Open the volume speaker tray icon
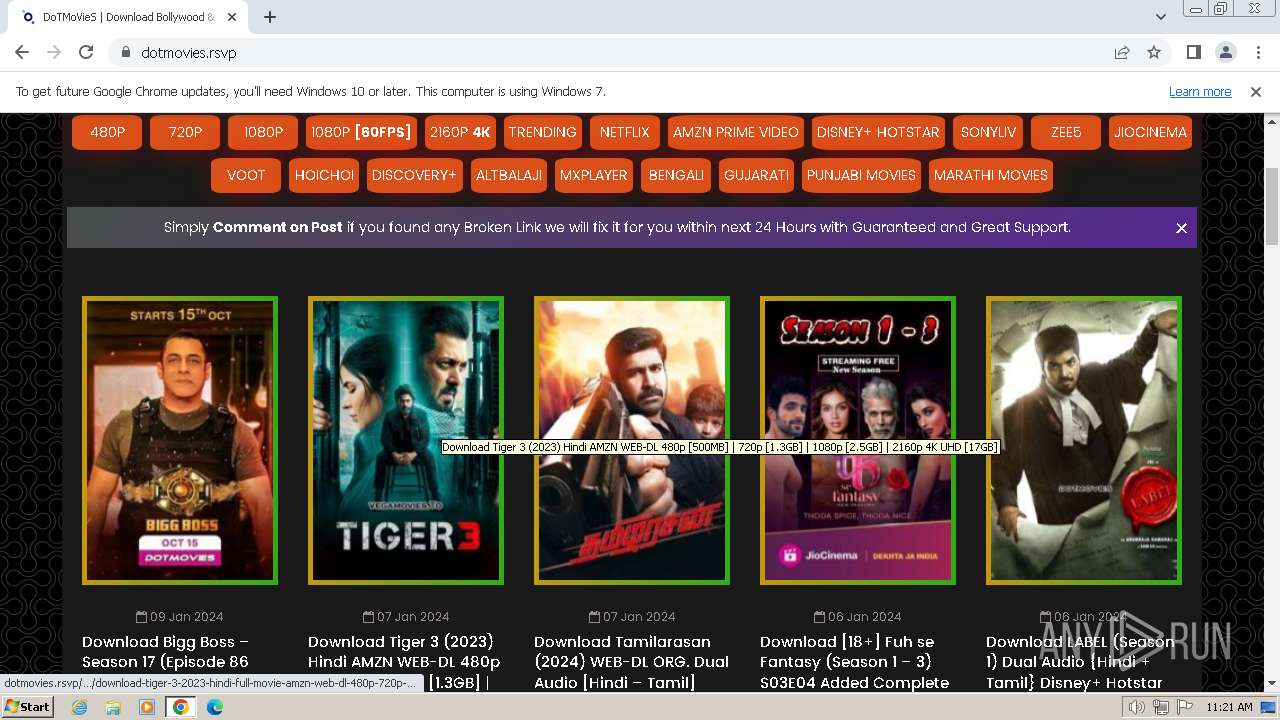 tap(1137, 707)
